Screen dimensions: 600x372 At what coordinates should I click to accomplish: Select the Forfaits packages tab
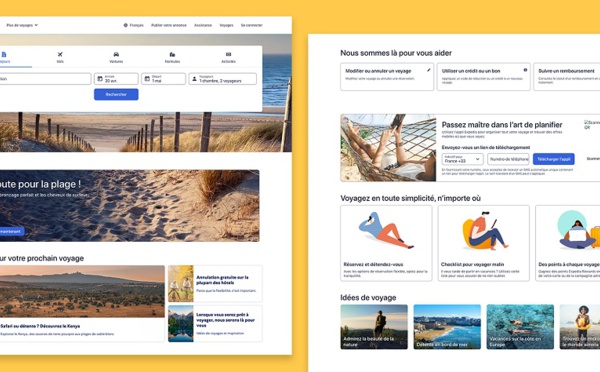(172, 57)
